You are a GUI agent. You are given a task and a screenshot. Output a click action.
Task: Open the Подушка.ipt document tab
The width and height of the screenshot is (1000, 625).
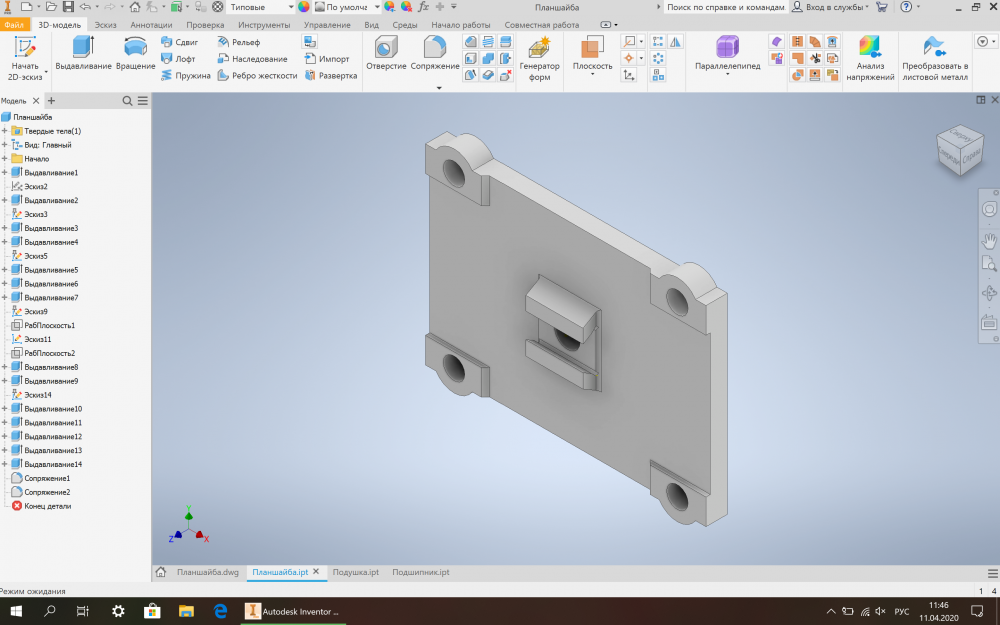(355, 572)
